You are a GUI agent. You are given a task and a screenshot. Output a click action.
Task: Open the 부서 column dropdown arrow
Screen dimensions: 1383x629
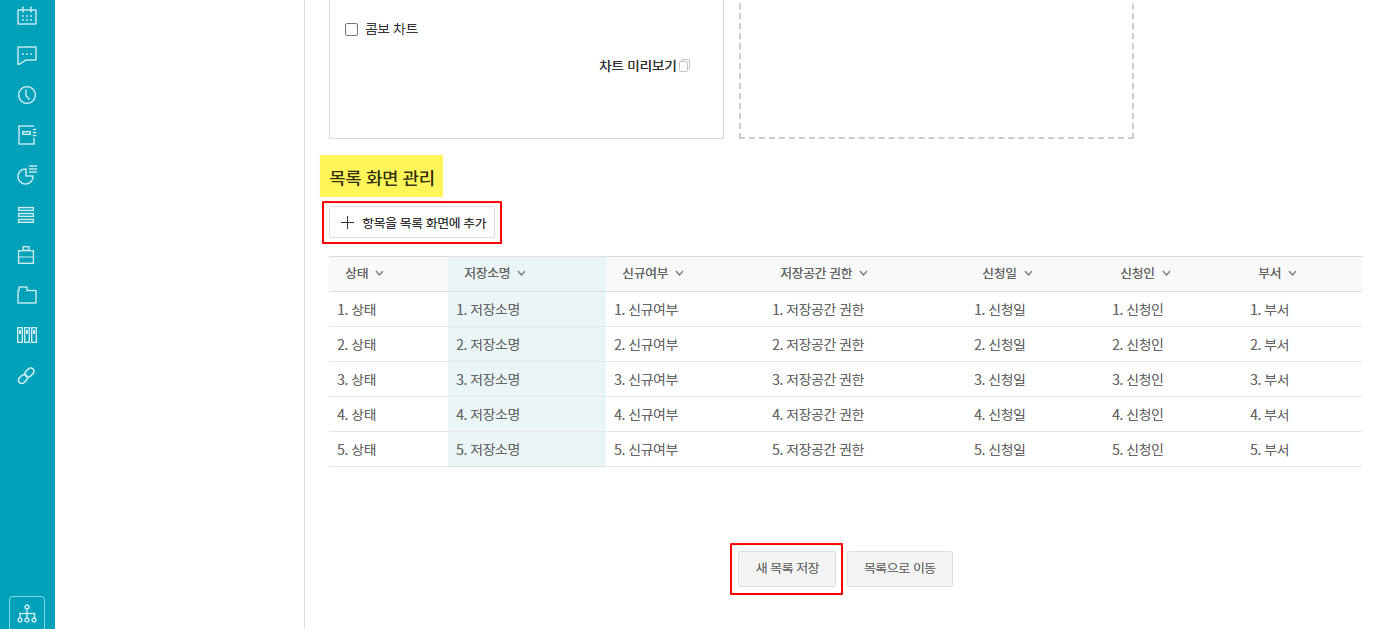(x=1292, y=274)
